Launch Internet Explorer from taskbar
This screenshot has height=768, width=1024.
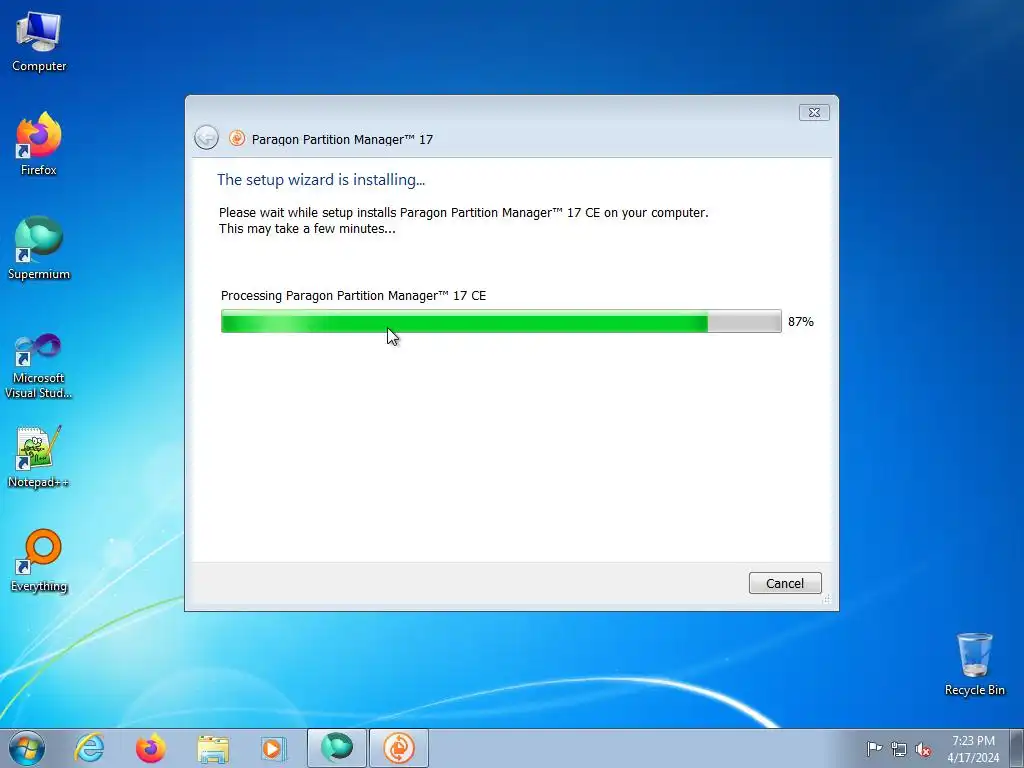(89, 748)
